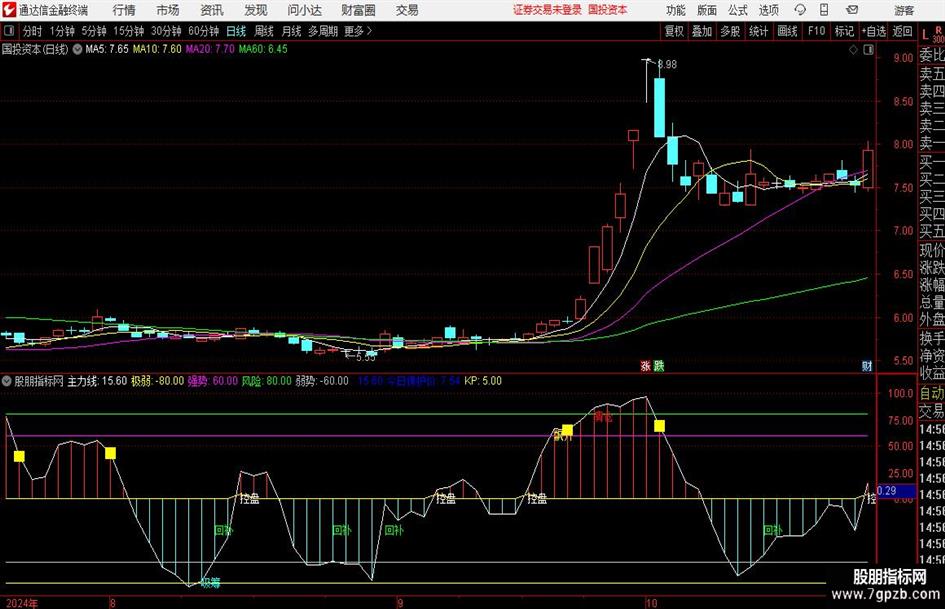Screen dimensions: 945x609
Task: Select the 月线 monthly period tab
Action: (291, 31)
